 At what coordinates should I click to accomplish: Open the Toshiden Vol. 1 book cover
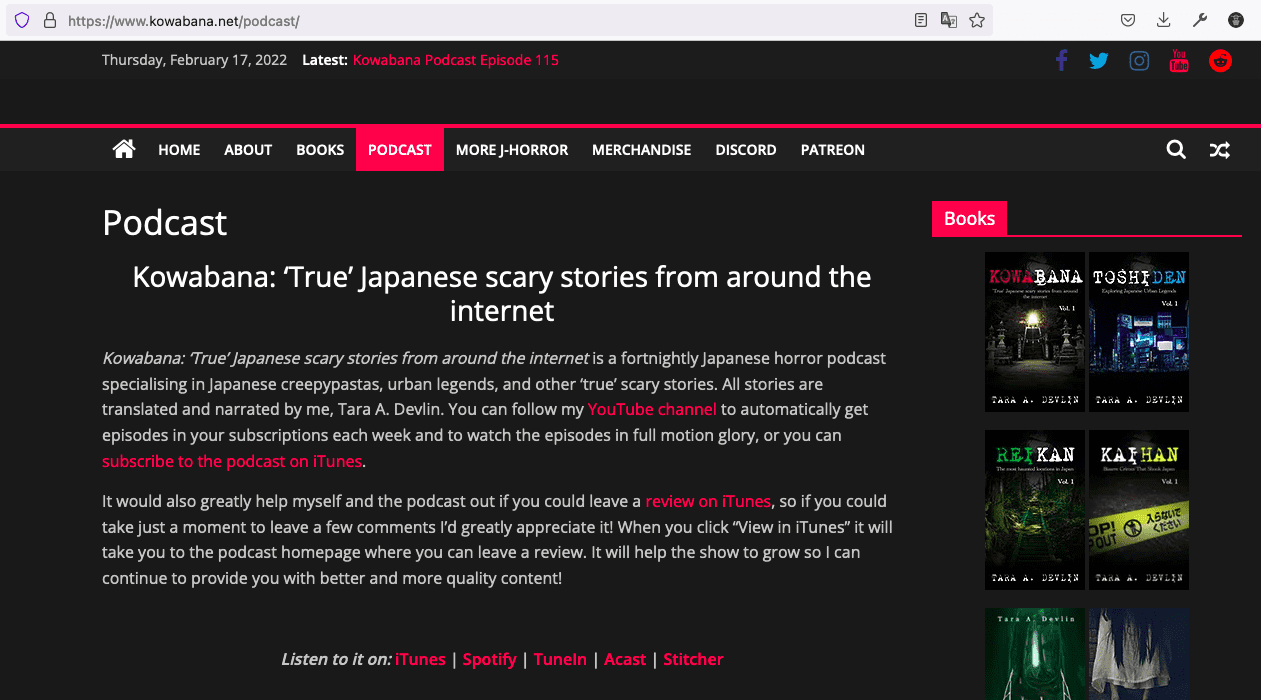point(1139,332)
